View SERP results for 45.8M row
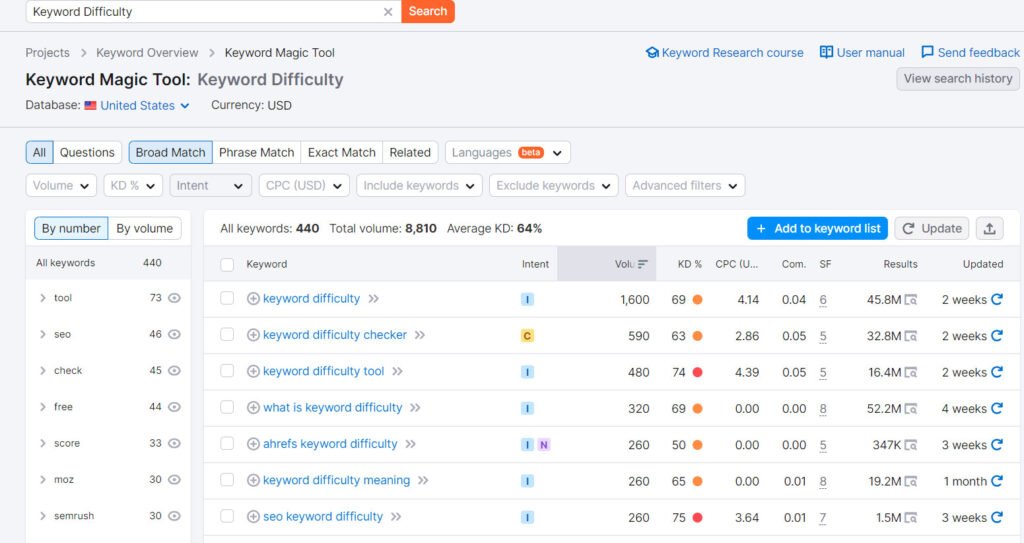The width and height of the screenshot is (1024, 543). pos(910,300)
